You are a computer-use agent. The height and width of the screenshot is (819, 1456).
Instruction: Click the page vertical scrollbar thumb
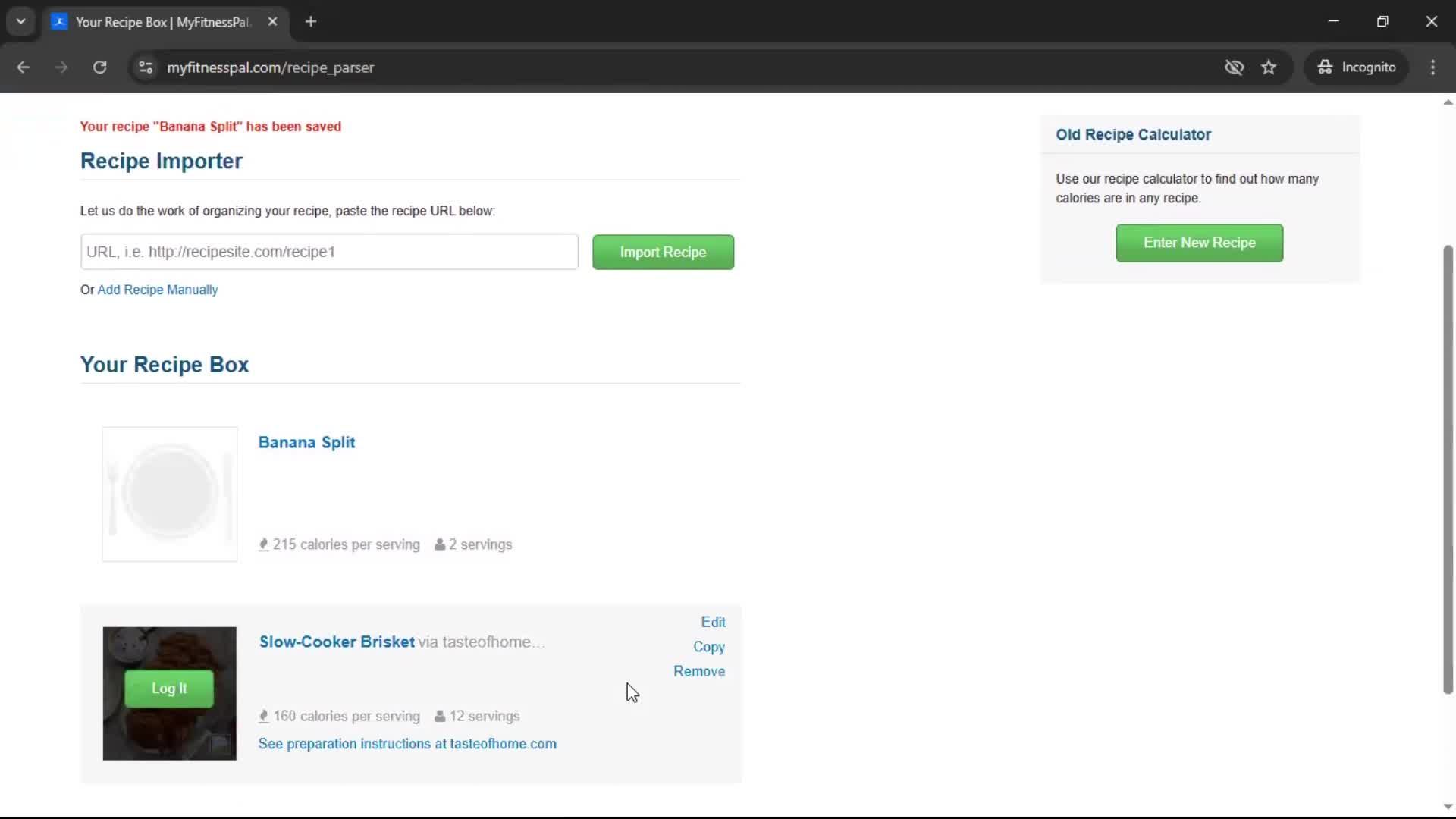(x=1448, y=469)
